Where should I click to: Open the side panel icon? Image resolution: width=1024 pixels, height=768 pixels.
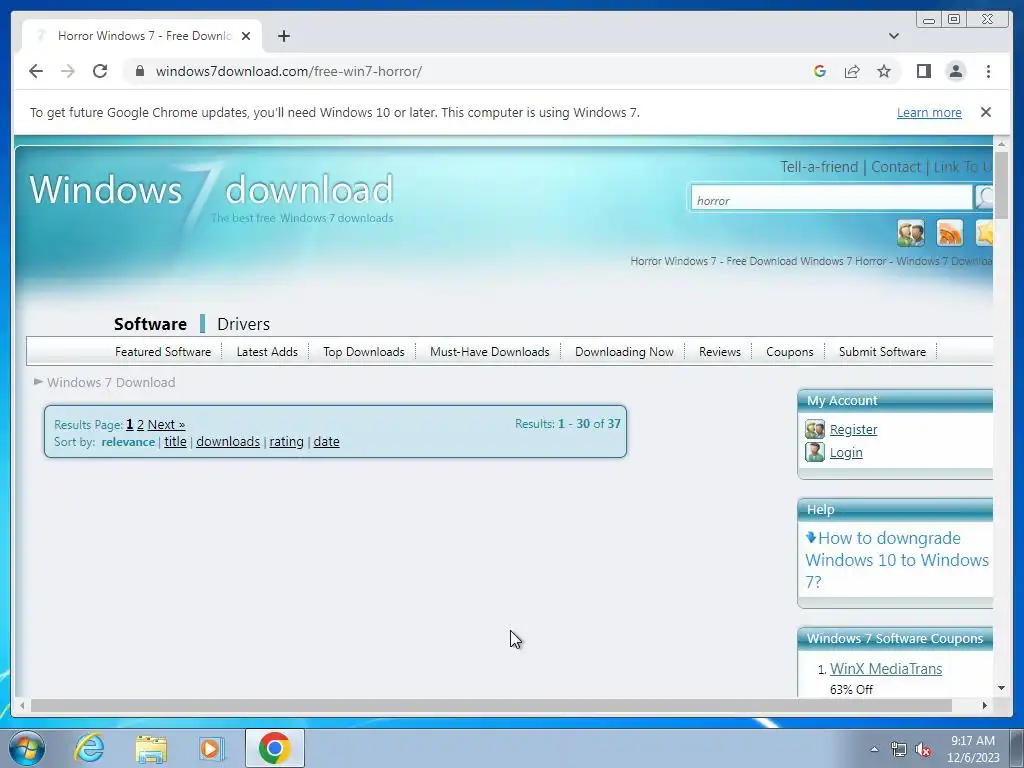[x=923, y=71]
